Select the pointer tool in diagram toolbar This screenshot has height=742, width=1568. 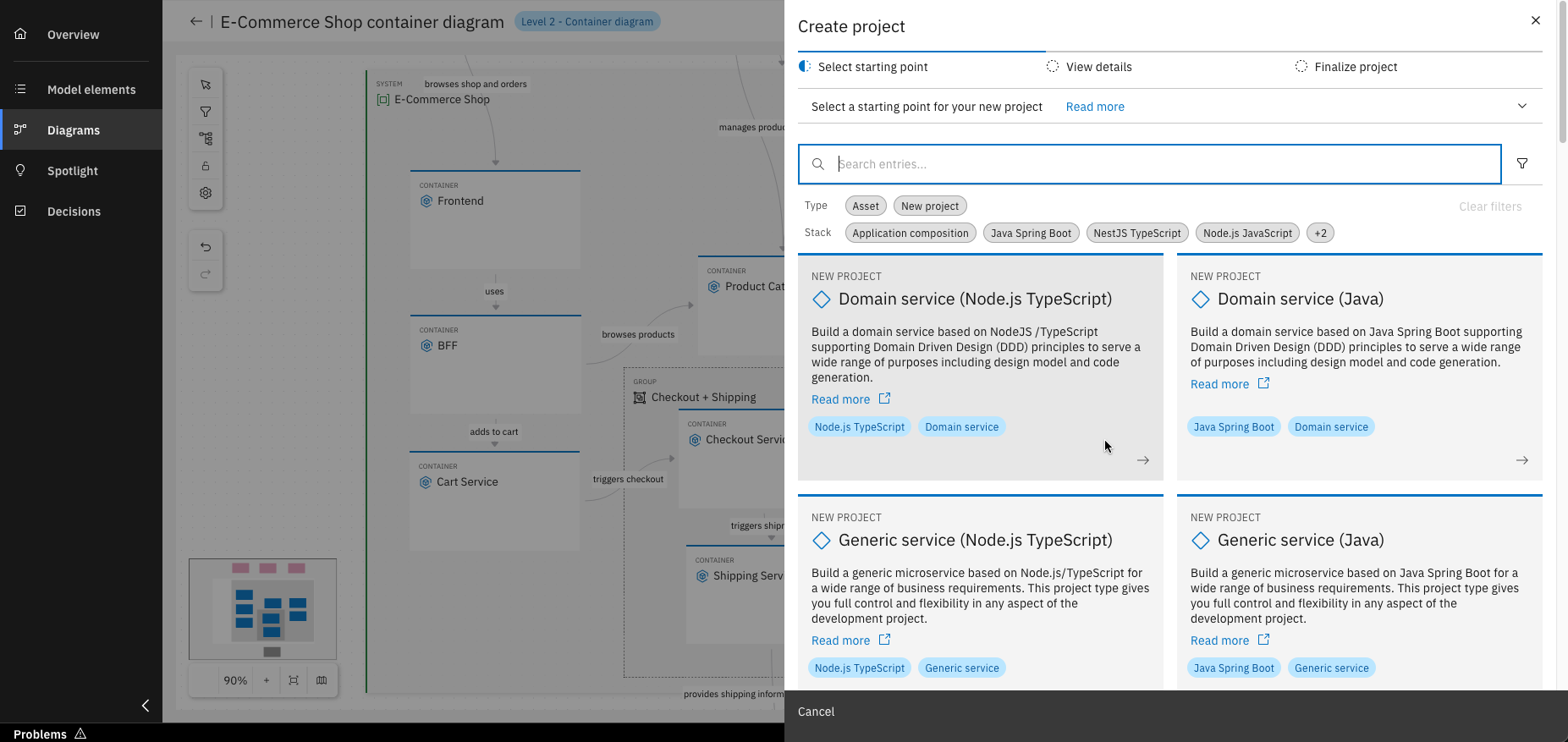pos(206,85)
